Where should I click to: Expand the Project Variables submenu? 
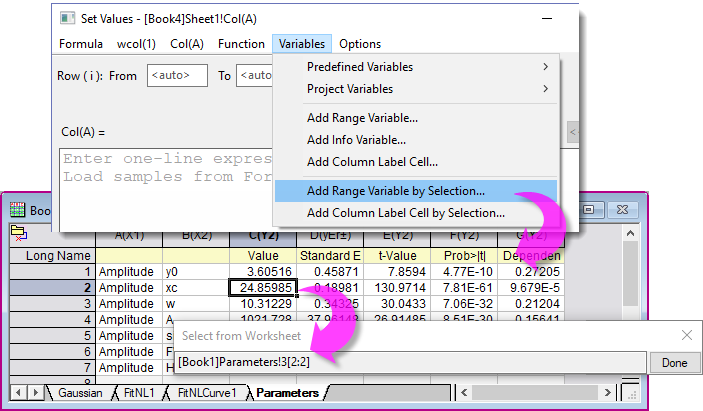tap(545, 89)
